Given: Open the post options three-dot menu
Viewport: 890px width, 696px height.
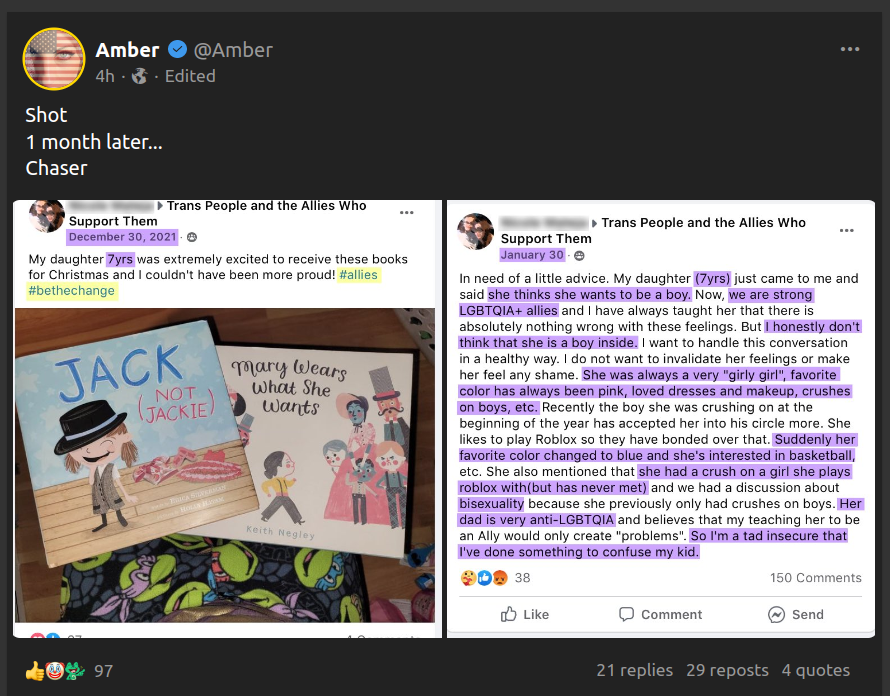Looking at the screenshot, I should coord(850,49).
